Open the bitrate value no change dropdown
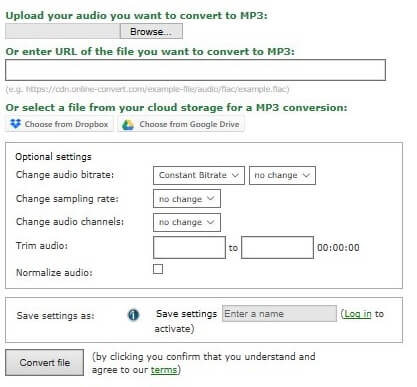Screen dimensions: 417x387 (282, 175)
